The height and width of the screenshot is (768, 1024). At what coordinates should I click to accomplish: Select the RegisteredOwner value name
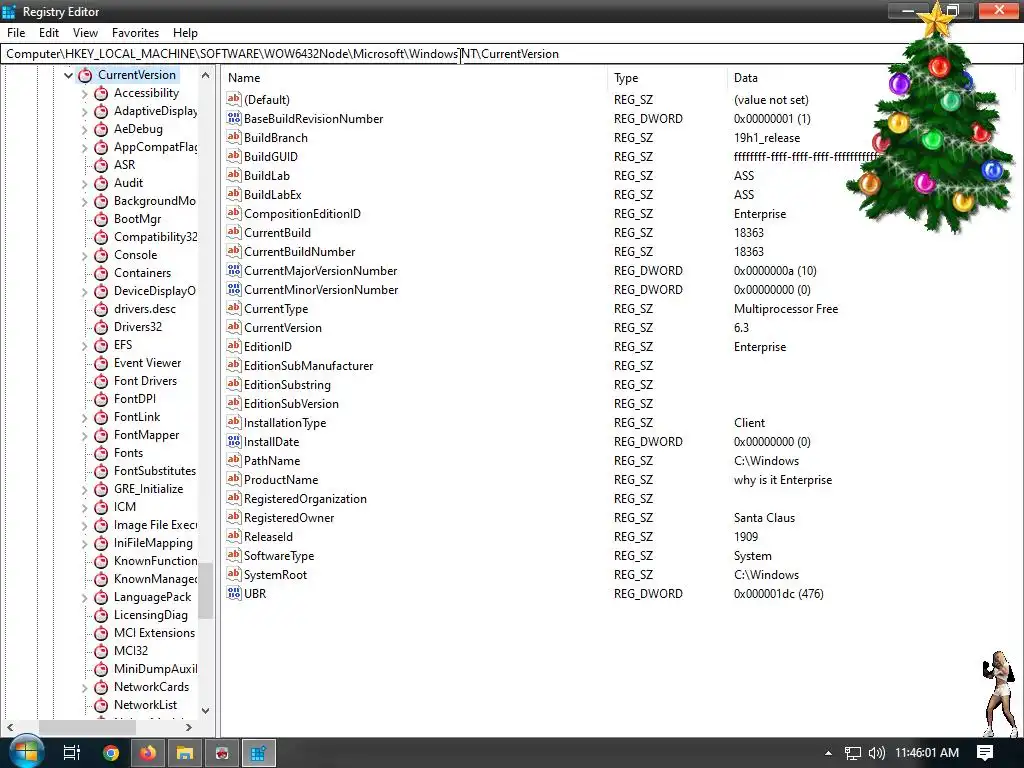(x=289, y=518)
